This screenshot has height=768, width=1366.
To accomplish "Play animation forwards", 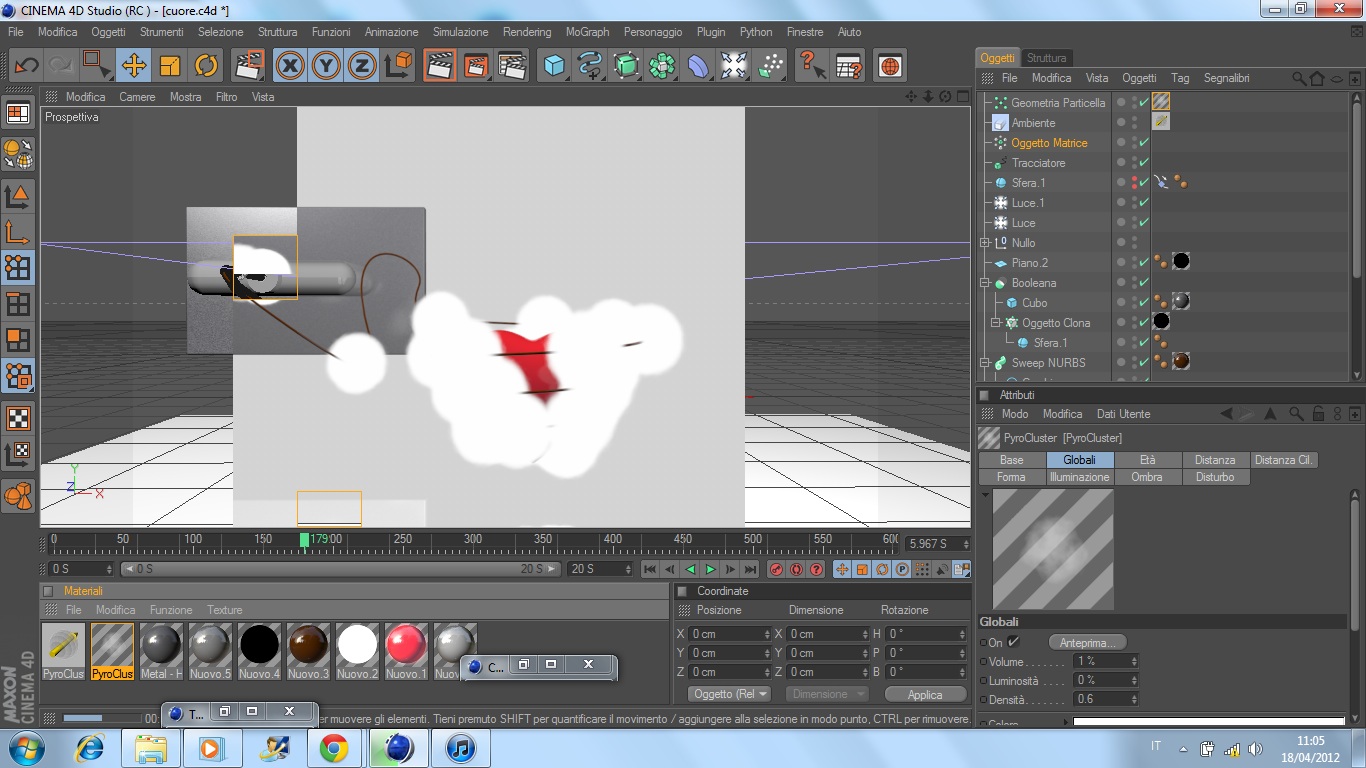I will click(x=710, y=569).
